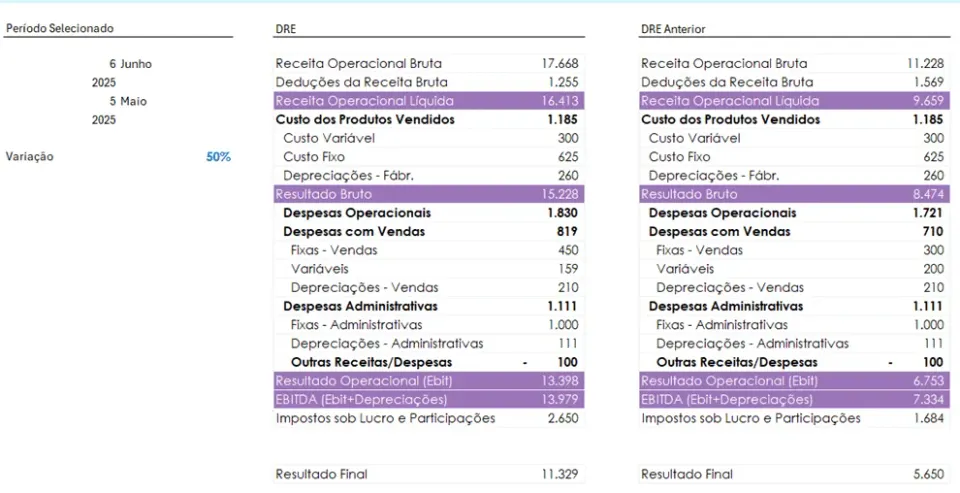Select the Maio month in Período Selecionado
The width and height of the screenshot is (960, 493).
click(133, 101)
